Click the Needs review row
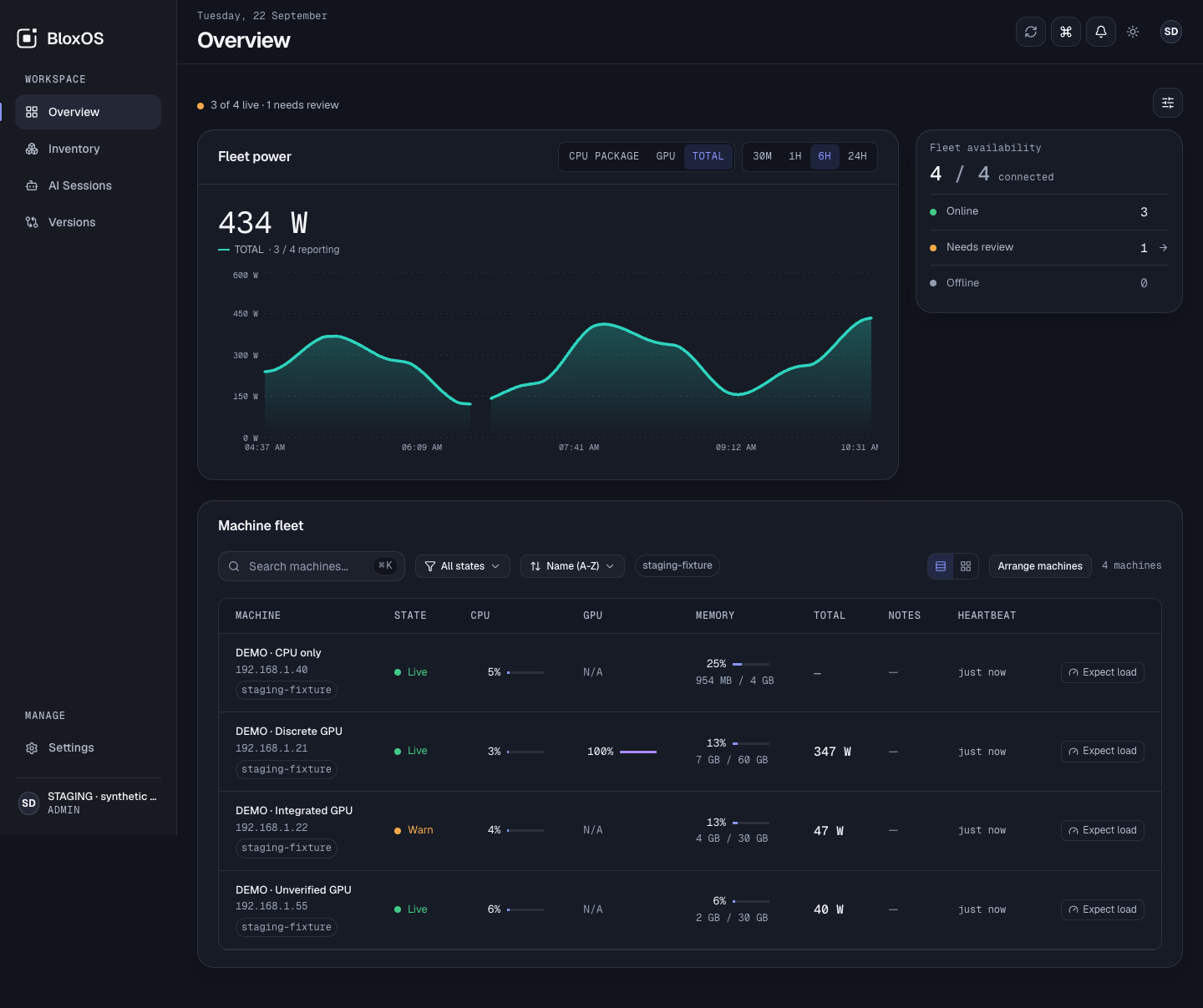Viewport: 1203px width, 1008px height. pyautogui.click(x=1049, y=248)
